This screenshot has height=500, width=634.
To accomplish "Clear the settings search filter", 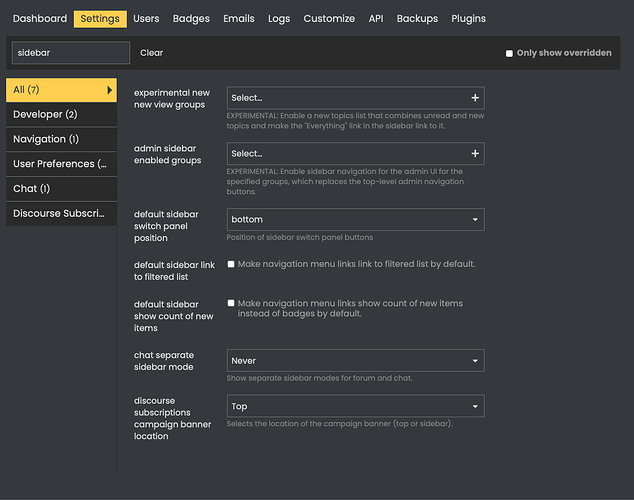I will click(x=151, y=53).
